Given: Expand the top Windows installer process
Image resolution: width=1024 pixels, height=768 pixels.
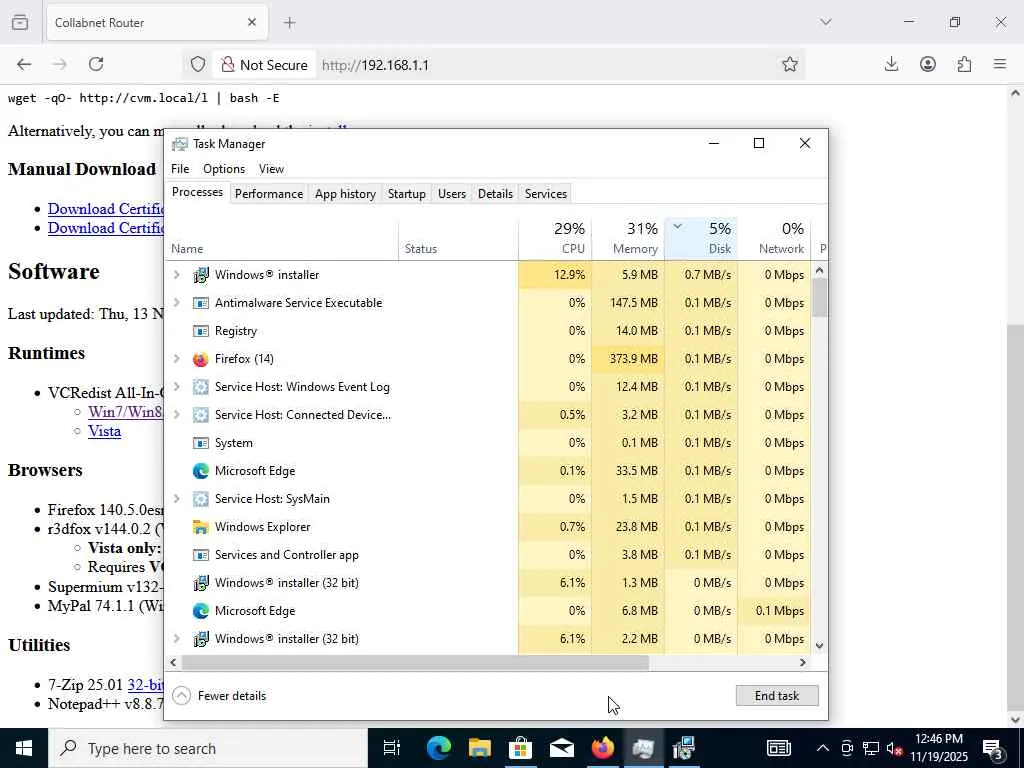Looking at the screenshot, I should 176,275.
